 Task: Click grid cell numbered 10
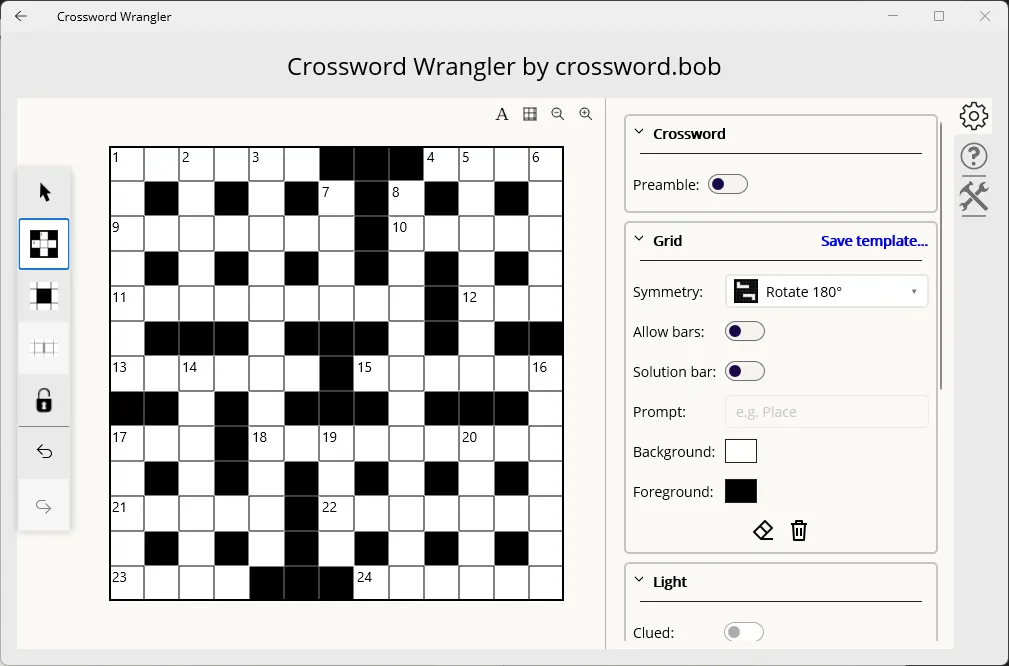406,234
